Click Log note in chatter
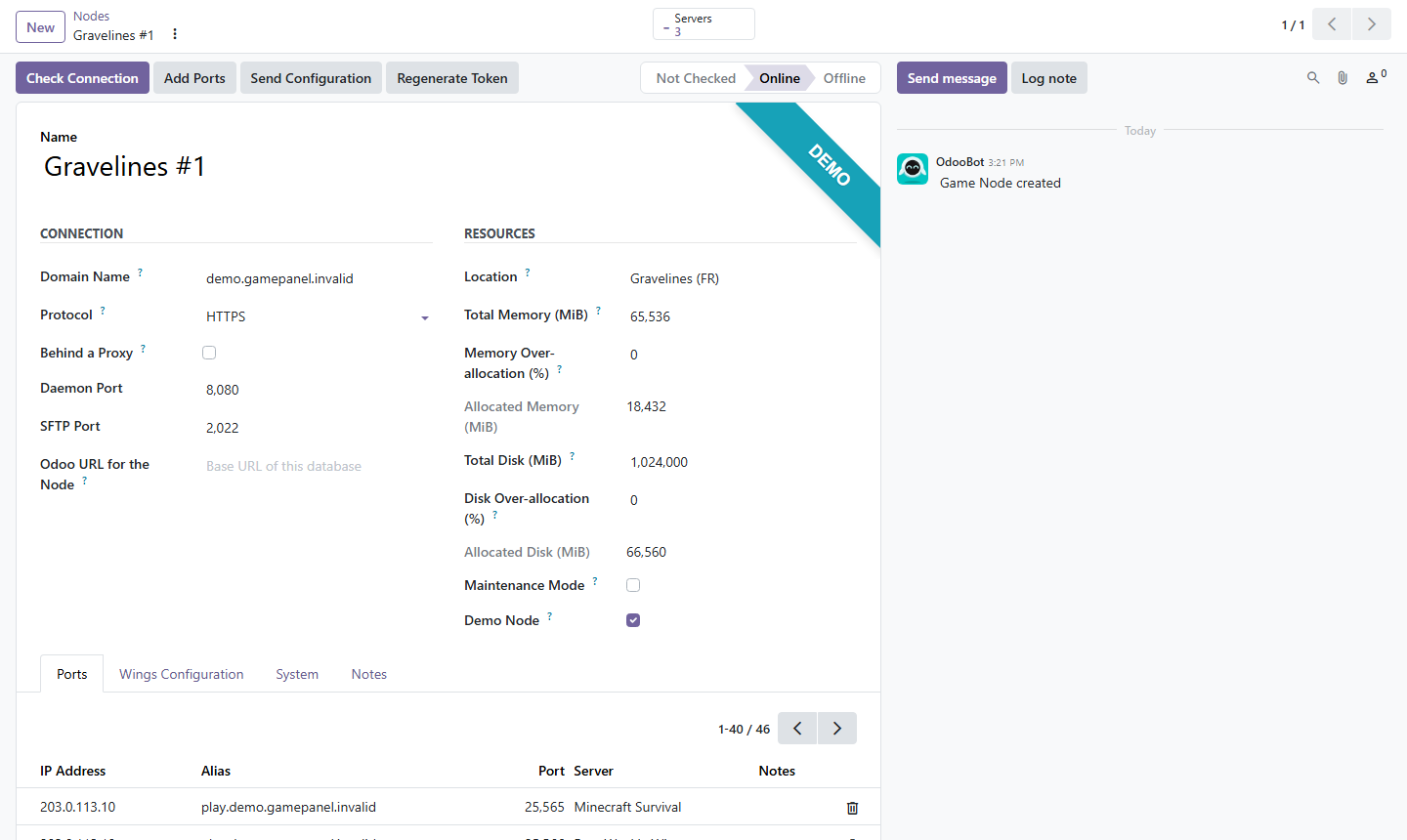 tap(1049, 78)
